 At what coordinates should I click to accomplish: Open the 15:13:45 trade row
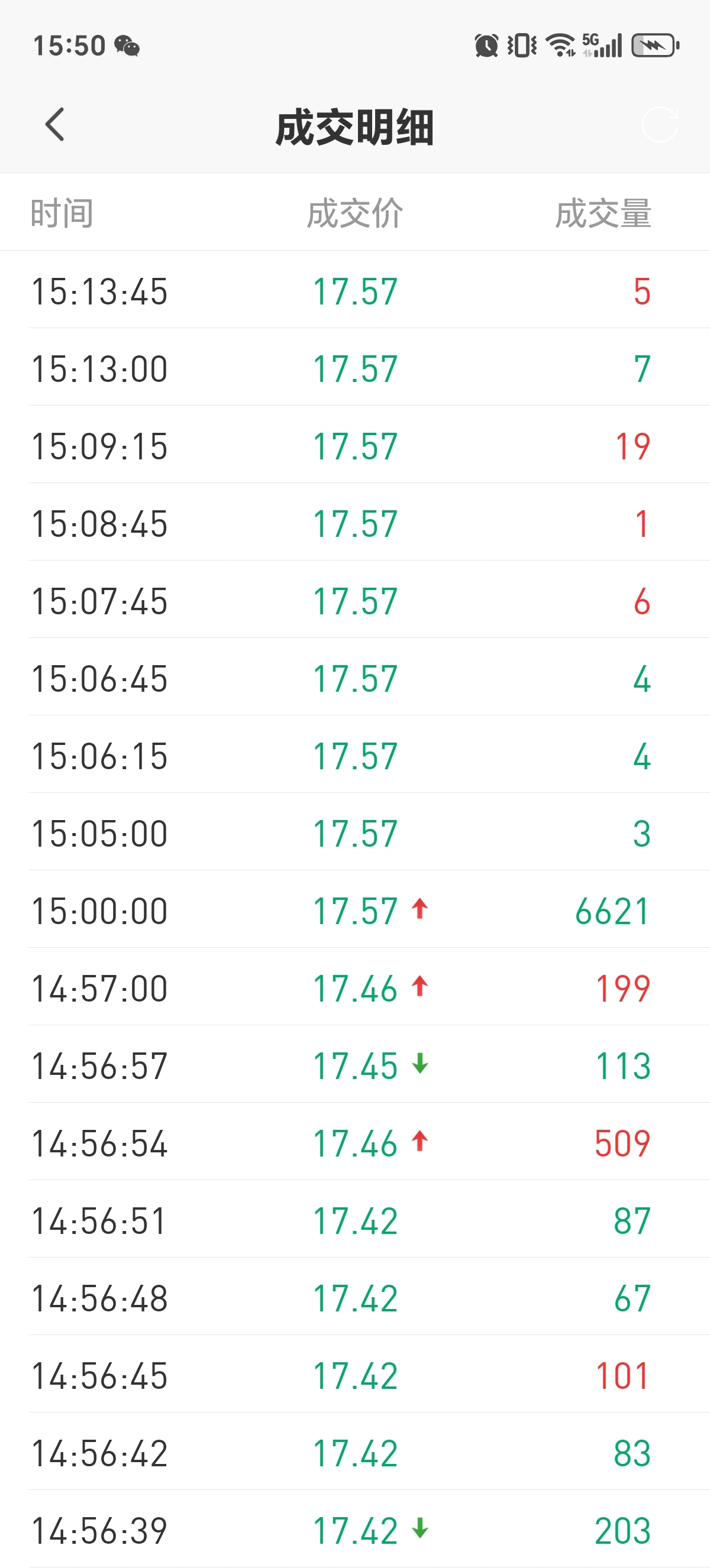pos(355,290)
